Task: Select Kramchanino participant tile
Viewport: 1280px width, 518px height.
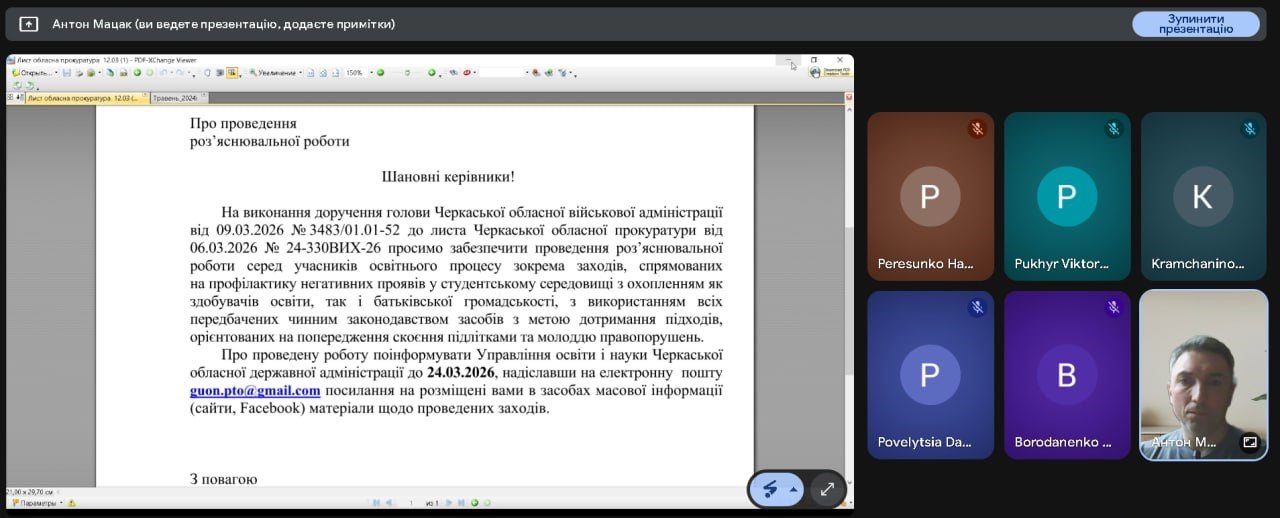Action: [1204, 196]
